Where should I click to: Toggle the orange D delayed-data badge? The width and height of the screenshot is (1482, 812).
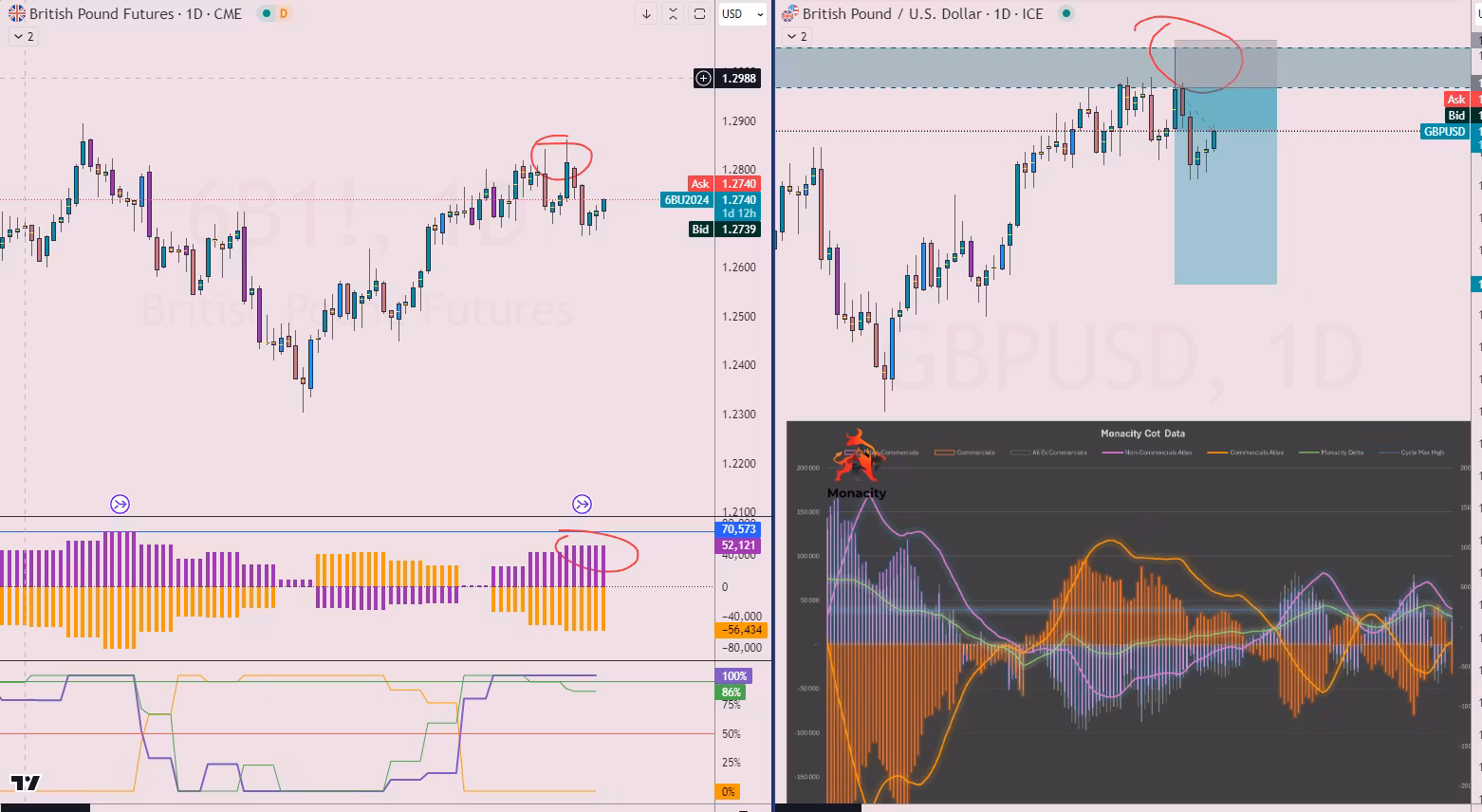coord(283,14)
